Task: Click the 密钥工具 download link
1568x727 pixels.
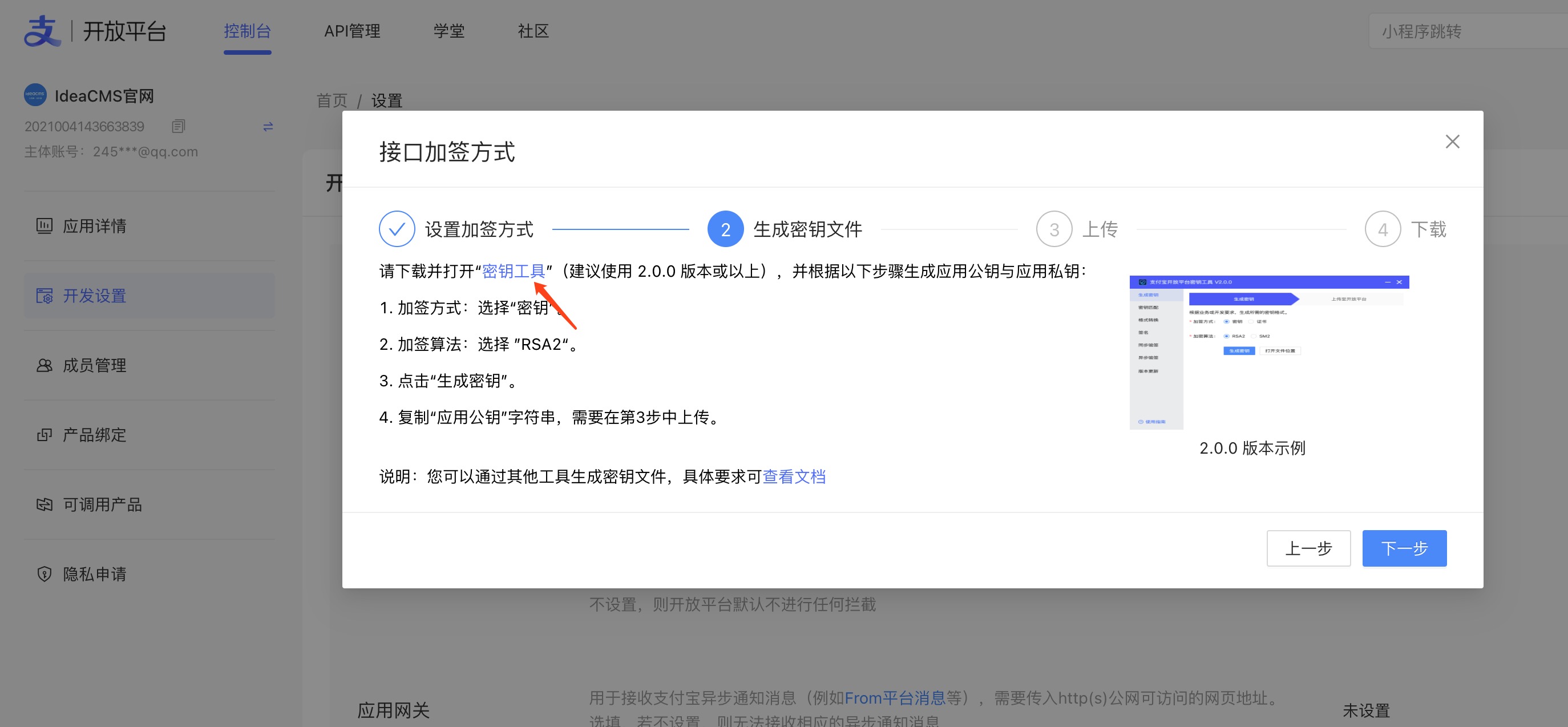Action: 513,271
